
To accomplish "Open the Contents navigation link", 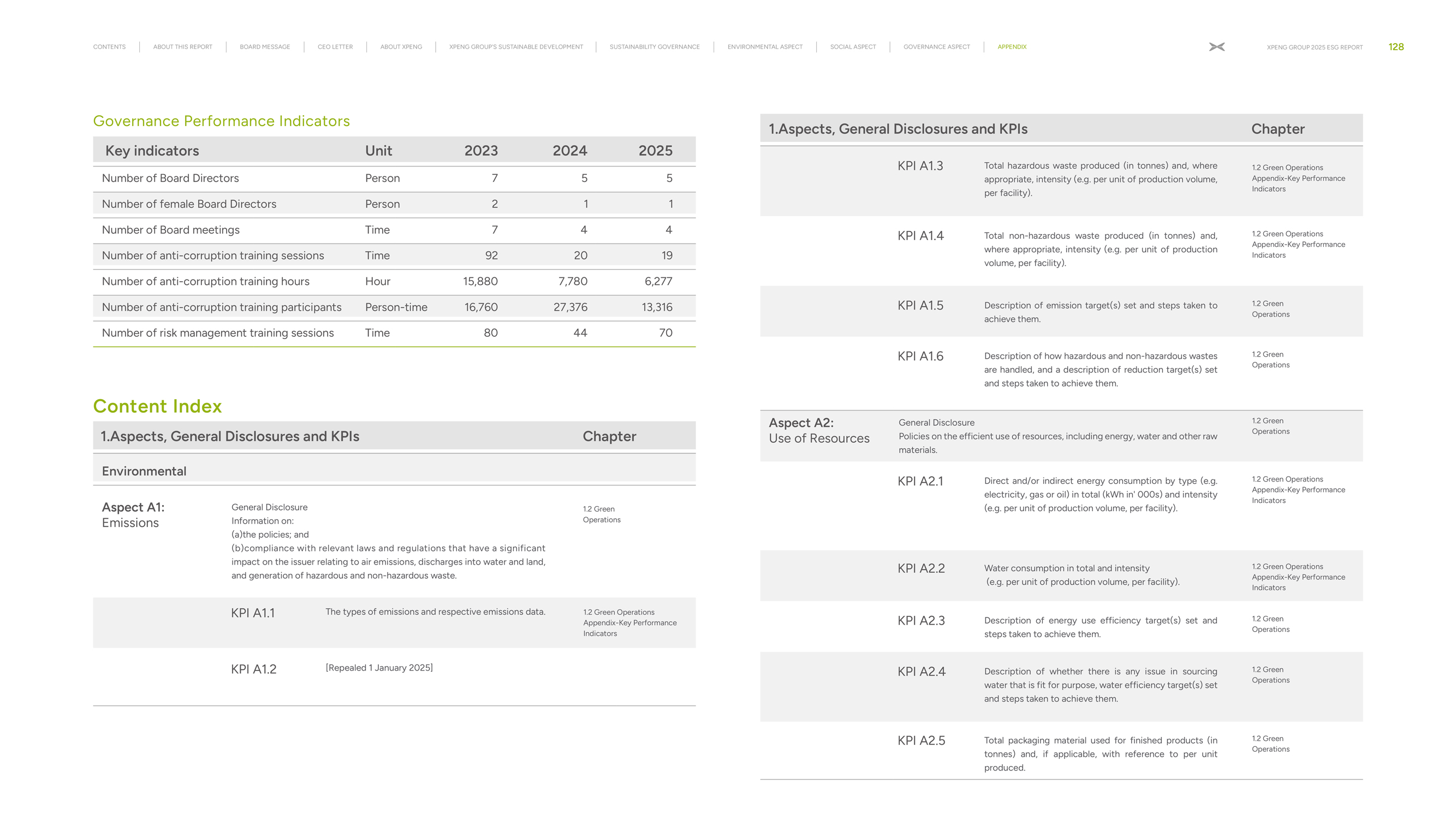I will [x=109, y=47].
